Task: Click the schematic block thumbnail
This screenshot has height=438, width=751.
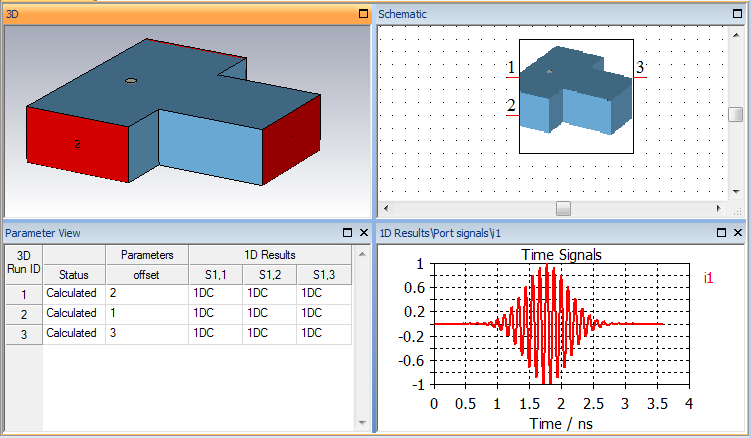Action: click(576, 96)
